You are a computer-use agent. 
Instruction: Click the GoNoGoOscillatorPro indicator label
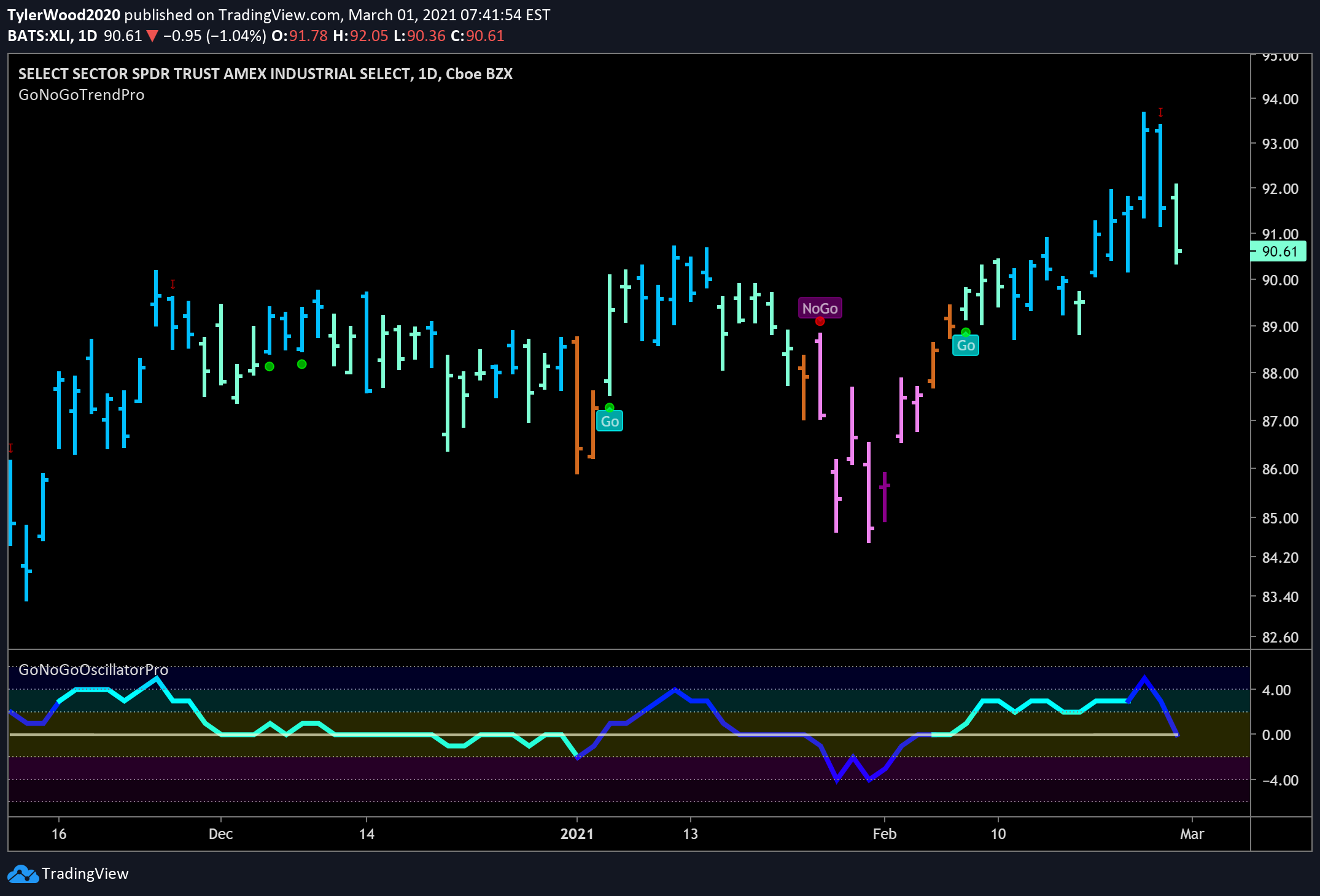click(93, 670)
